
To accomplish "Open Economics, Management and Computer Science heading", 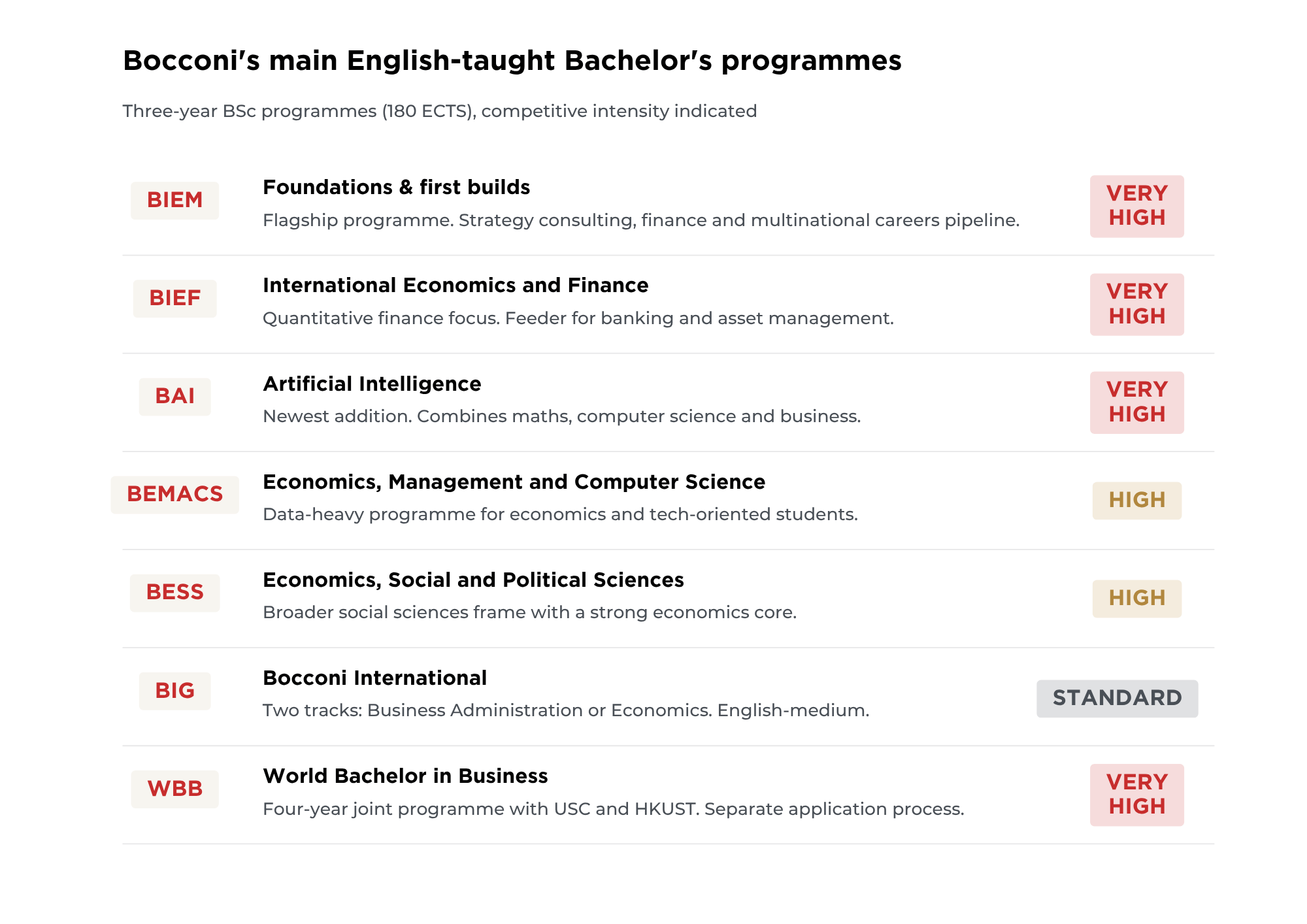I will (514, 482).
